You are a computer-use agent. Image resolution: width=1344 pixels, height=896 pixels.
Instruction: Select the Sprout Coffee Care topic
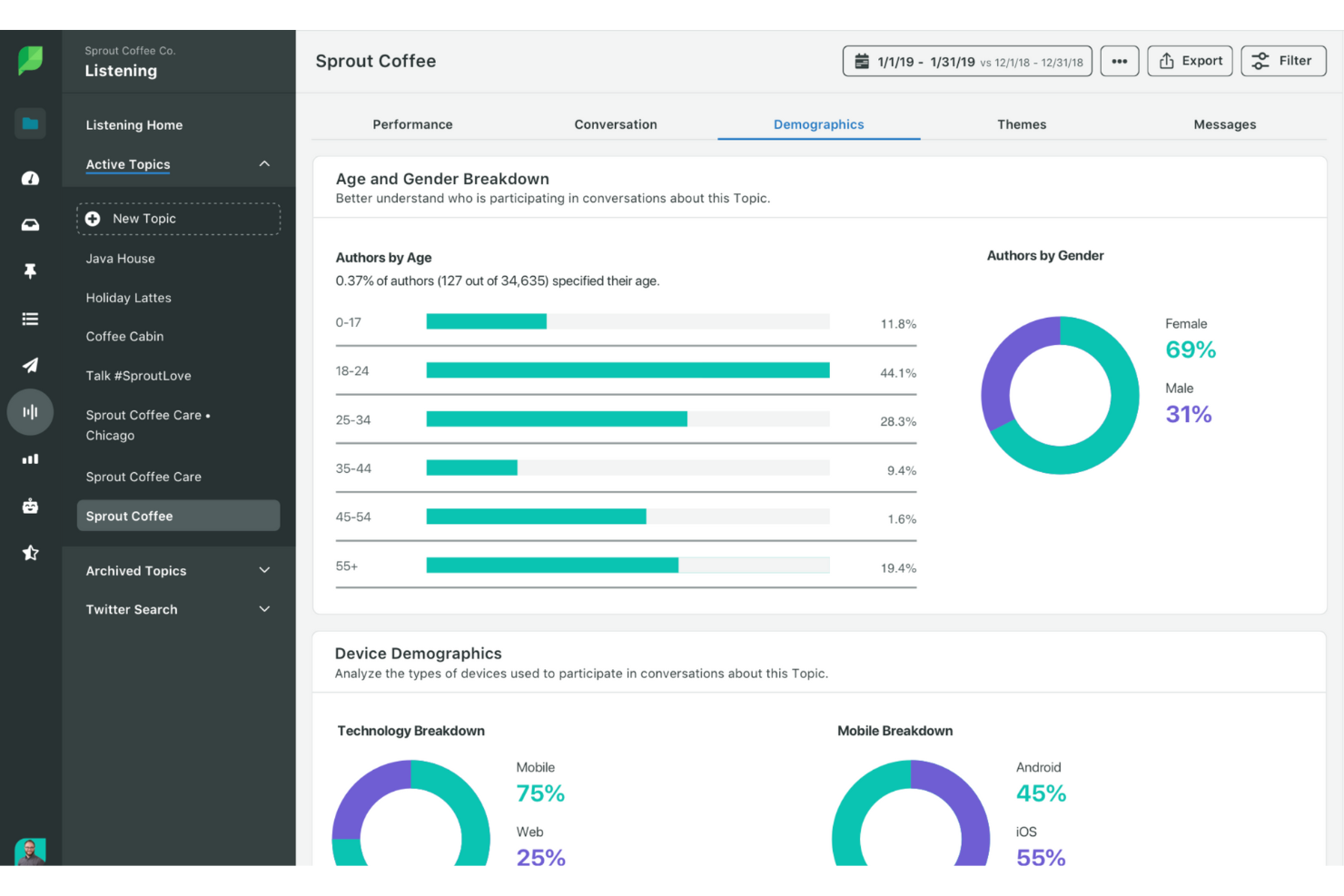[x=143, y=476]
